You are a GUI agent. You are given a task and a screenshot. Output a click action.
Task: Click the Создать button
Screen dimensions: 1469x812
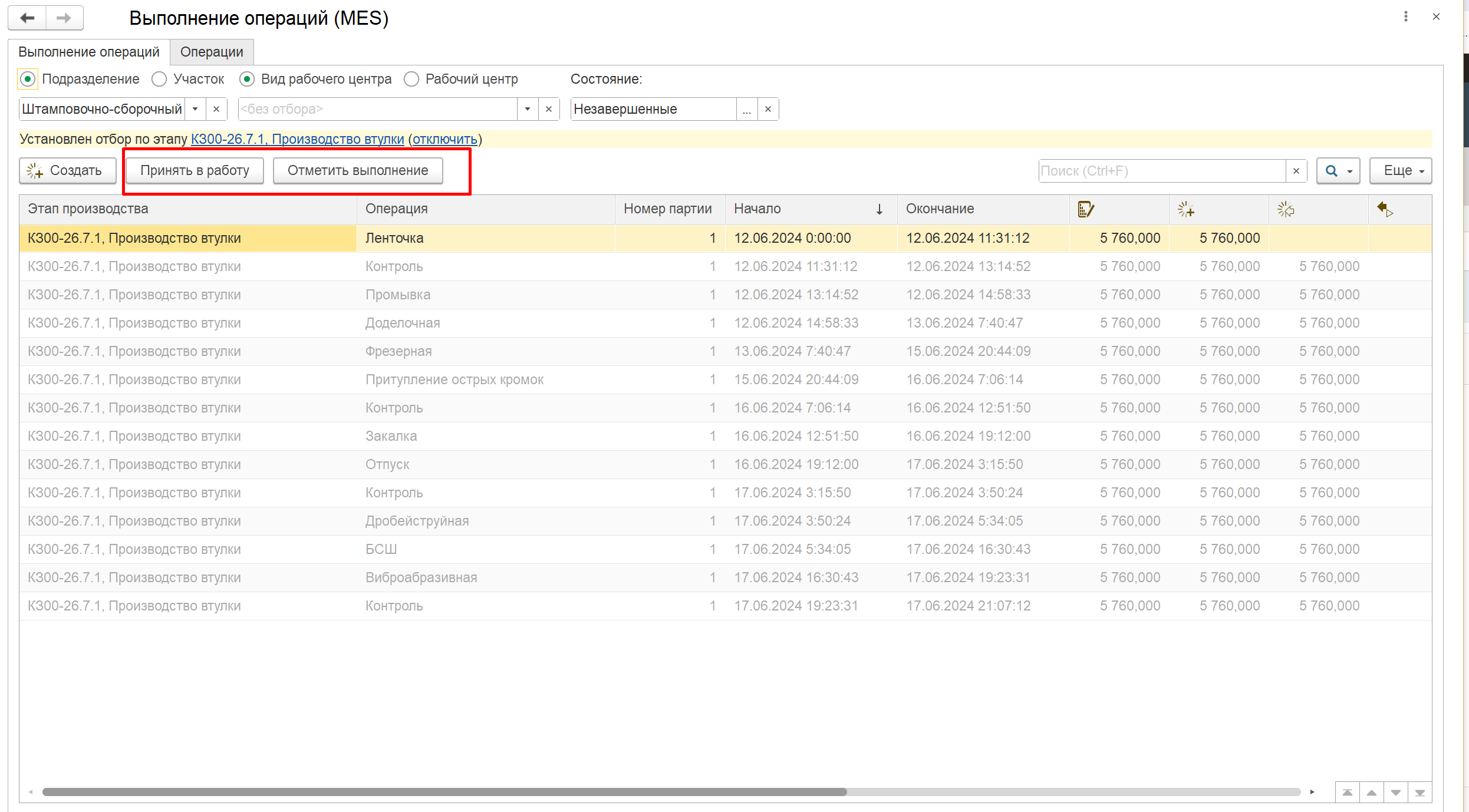(x=68, y=171)
